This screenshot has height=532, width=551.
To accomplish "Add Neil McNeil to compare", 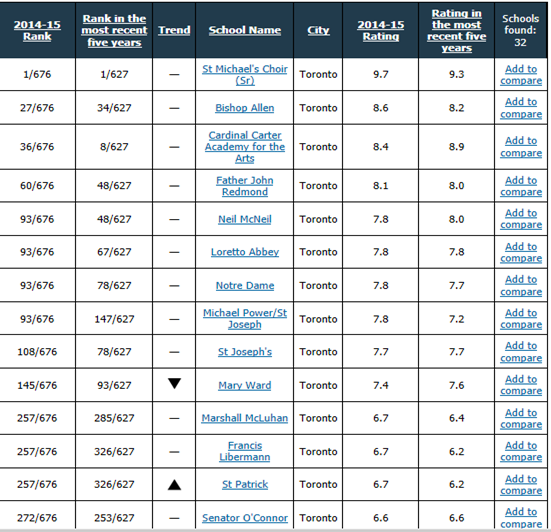I will point(521,219).
